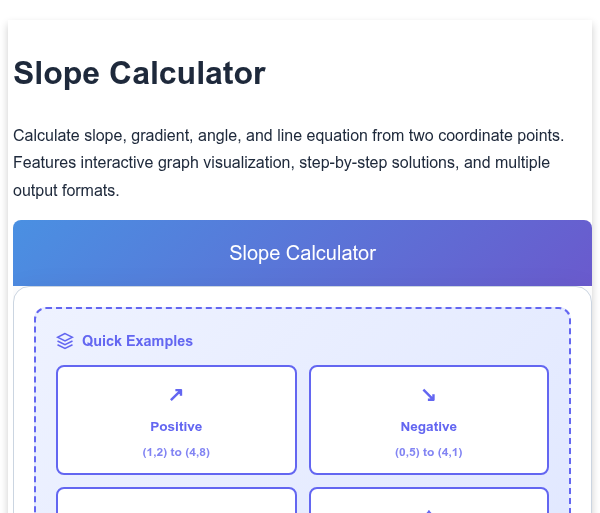Select the Positive slope example card

pos(176,420)
